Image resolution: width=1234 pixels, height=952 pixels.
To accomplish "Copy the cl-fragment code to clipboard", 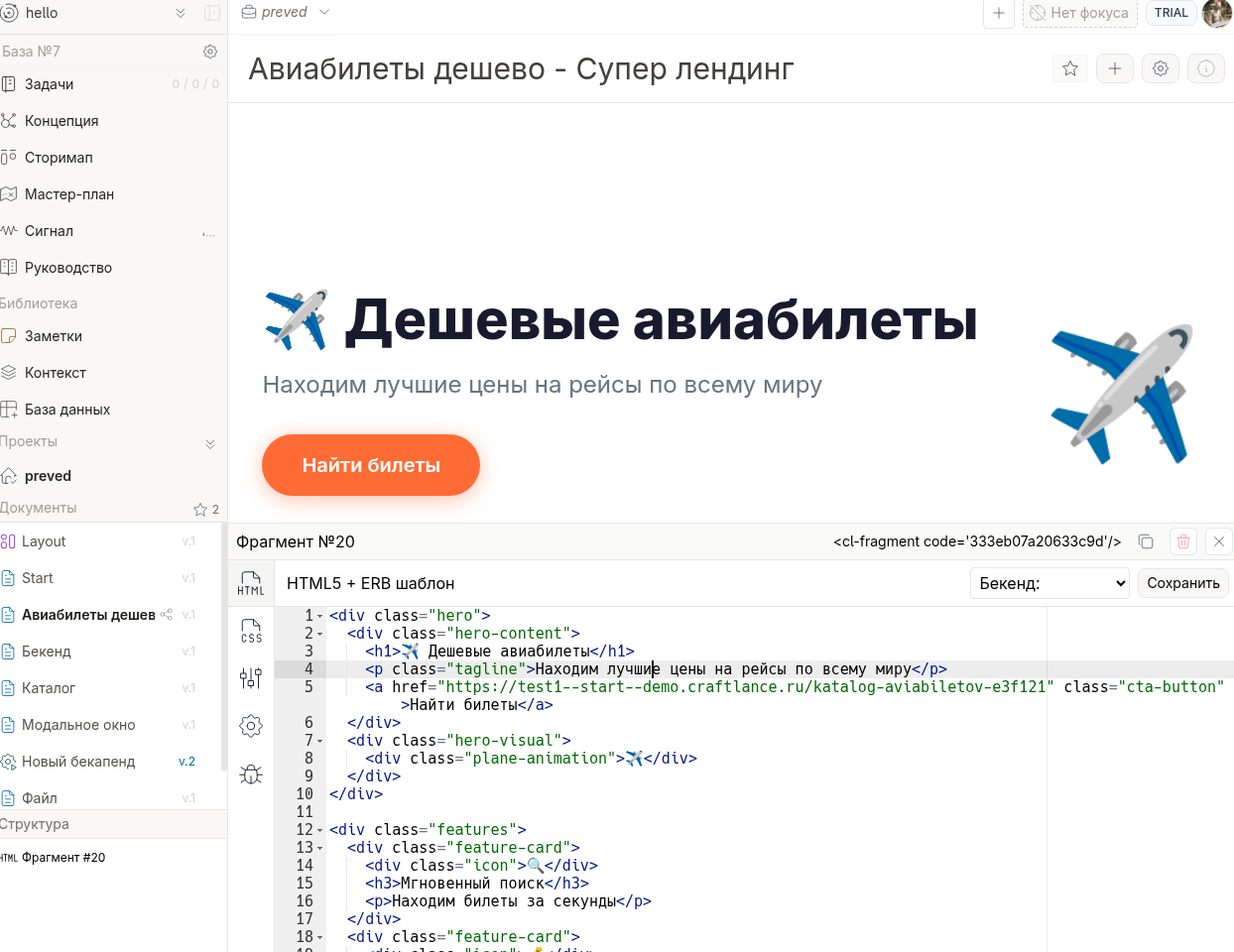I will pos(1146,541).
